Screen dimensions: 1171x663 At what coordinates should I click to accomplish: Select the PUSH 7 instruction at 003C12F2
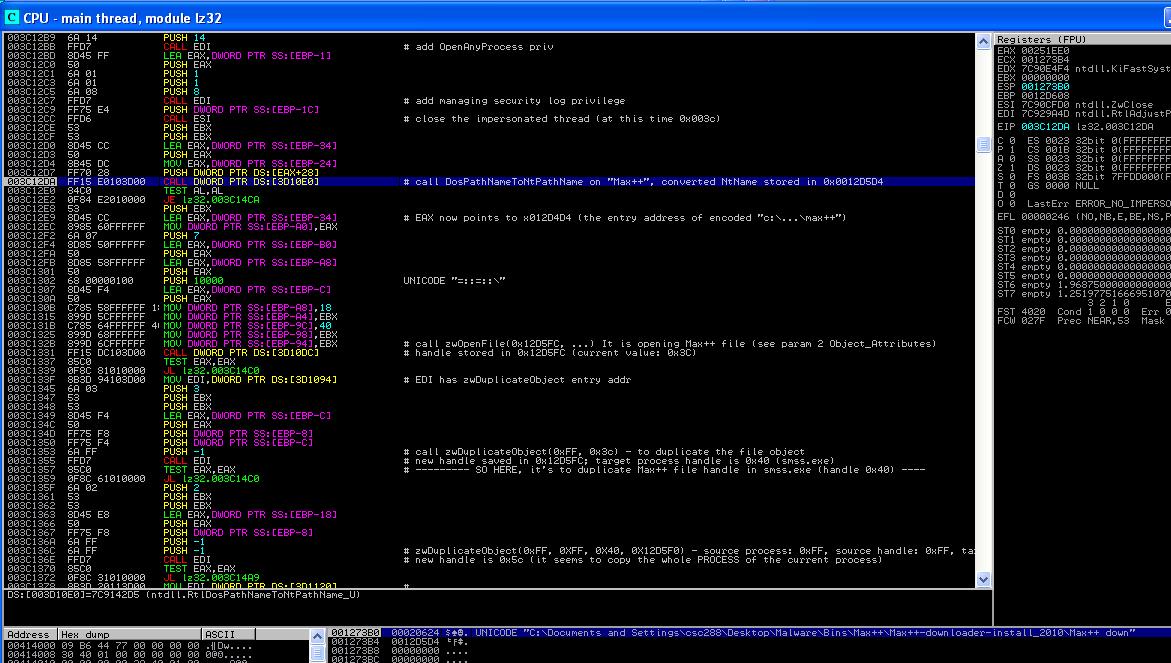click(x=181, y=236)
